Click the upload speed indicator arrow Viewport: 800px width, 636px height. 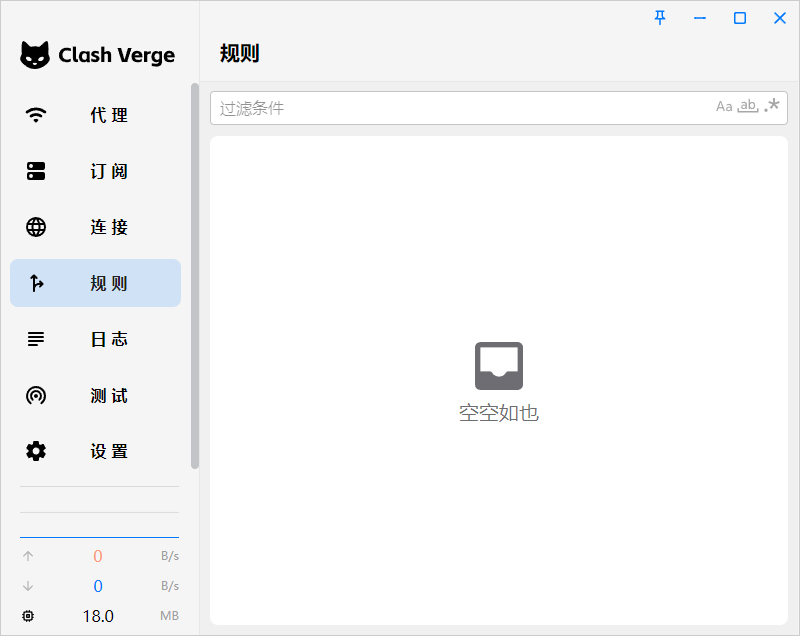28,556
